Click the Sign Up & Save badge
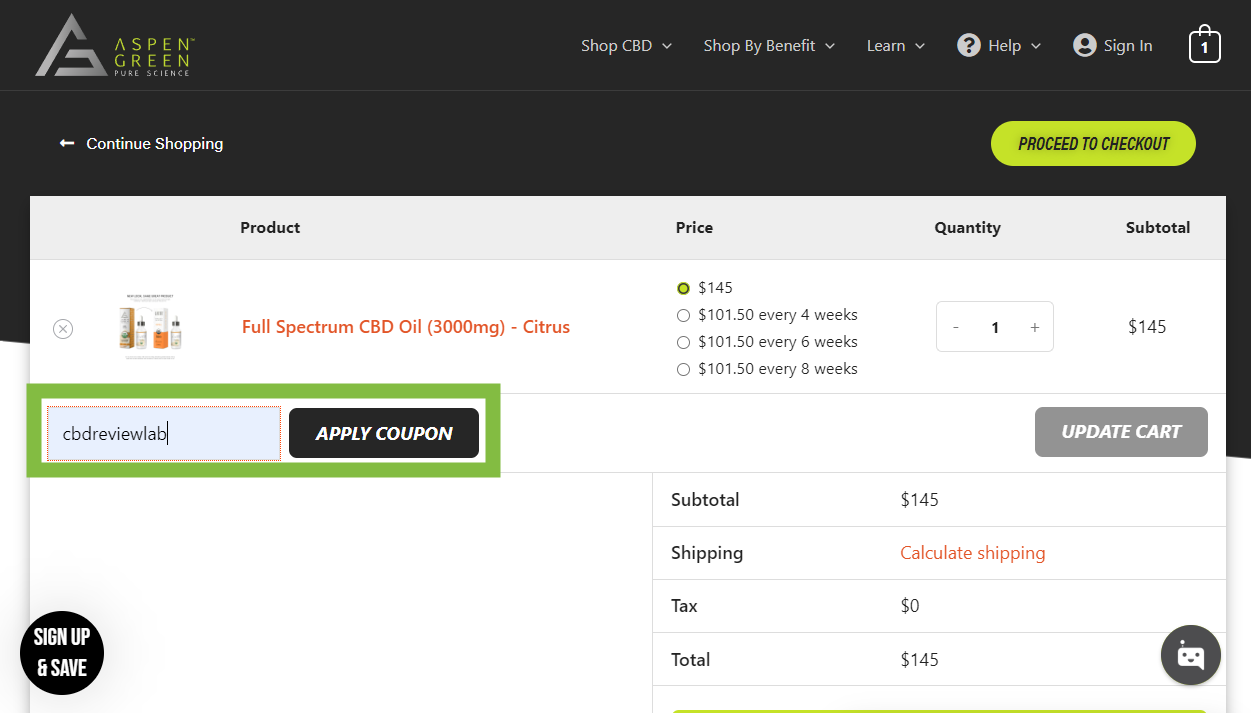 (62, 653)
